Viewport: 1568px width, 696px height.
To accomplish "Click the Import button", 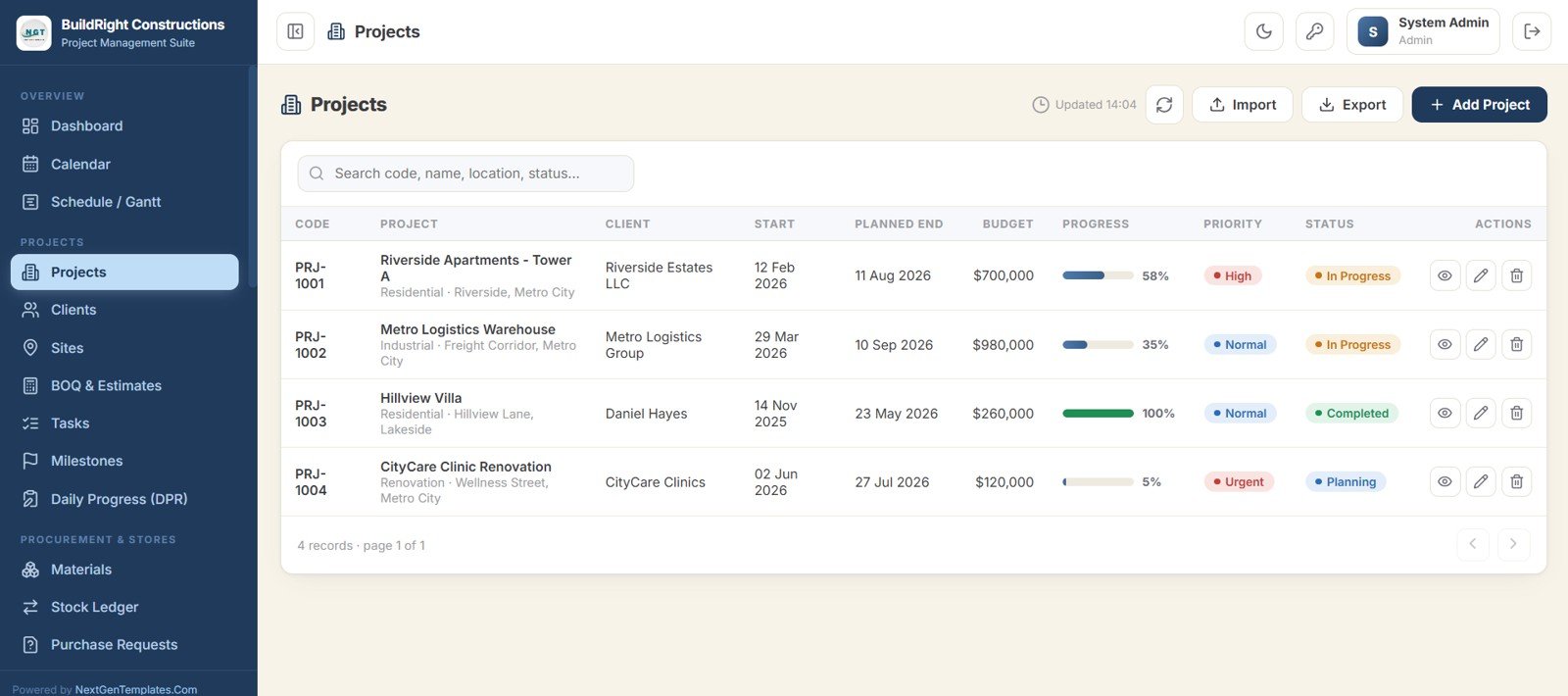I will (x=1242, y=105).
